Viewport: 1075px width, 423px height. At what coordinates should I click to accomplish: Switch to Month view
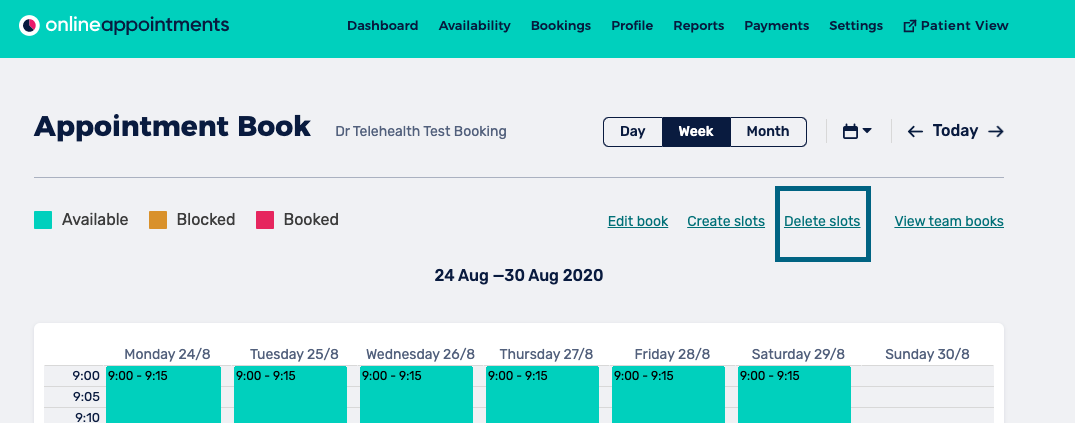(768, 131)
